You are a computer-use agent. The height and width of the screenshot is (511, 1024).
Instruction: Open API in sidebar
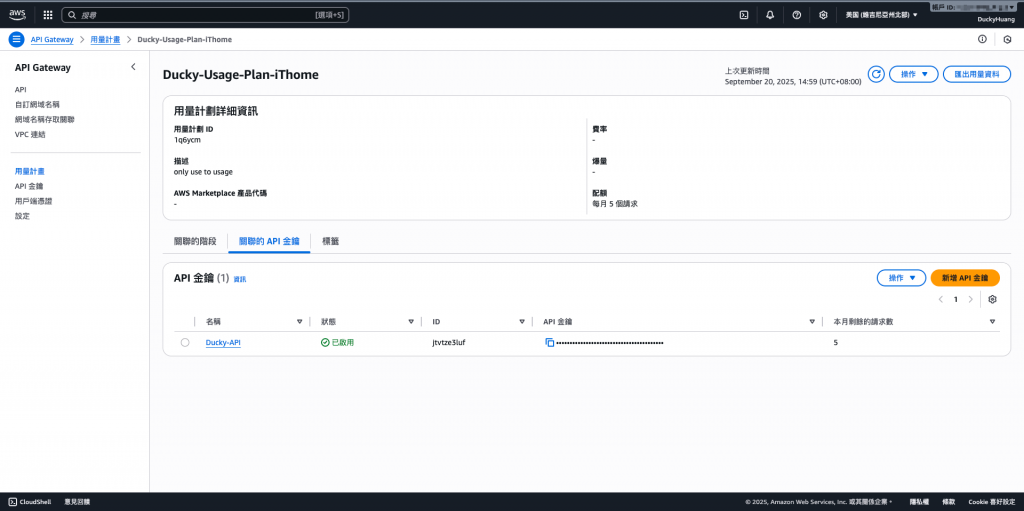coord(20,90)
